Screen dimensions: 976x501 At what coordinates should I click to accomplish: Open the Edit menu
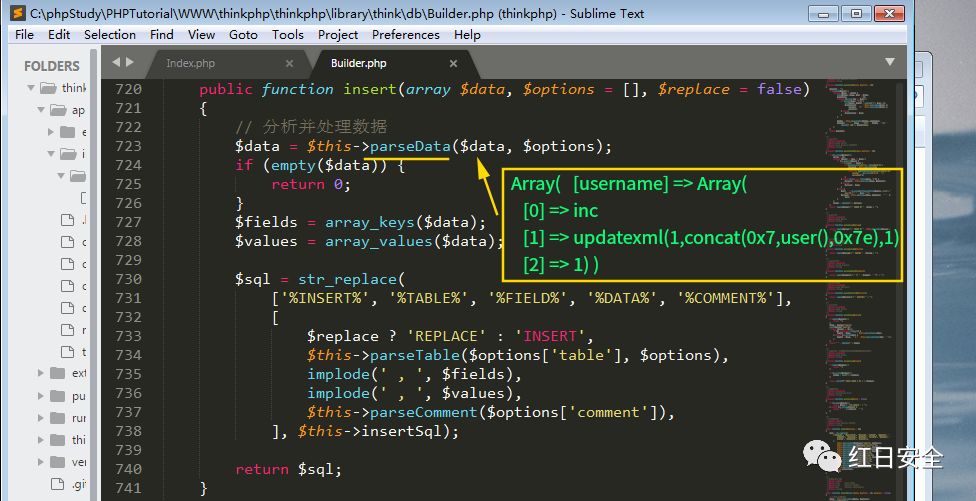click(59, 35)
